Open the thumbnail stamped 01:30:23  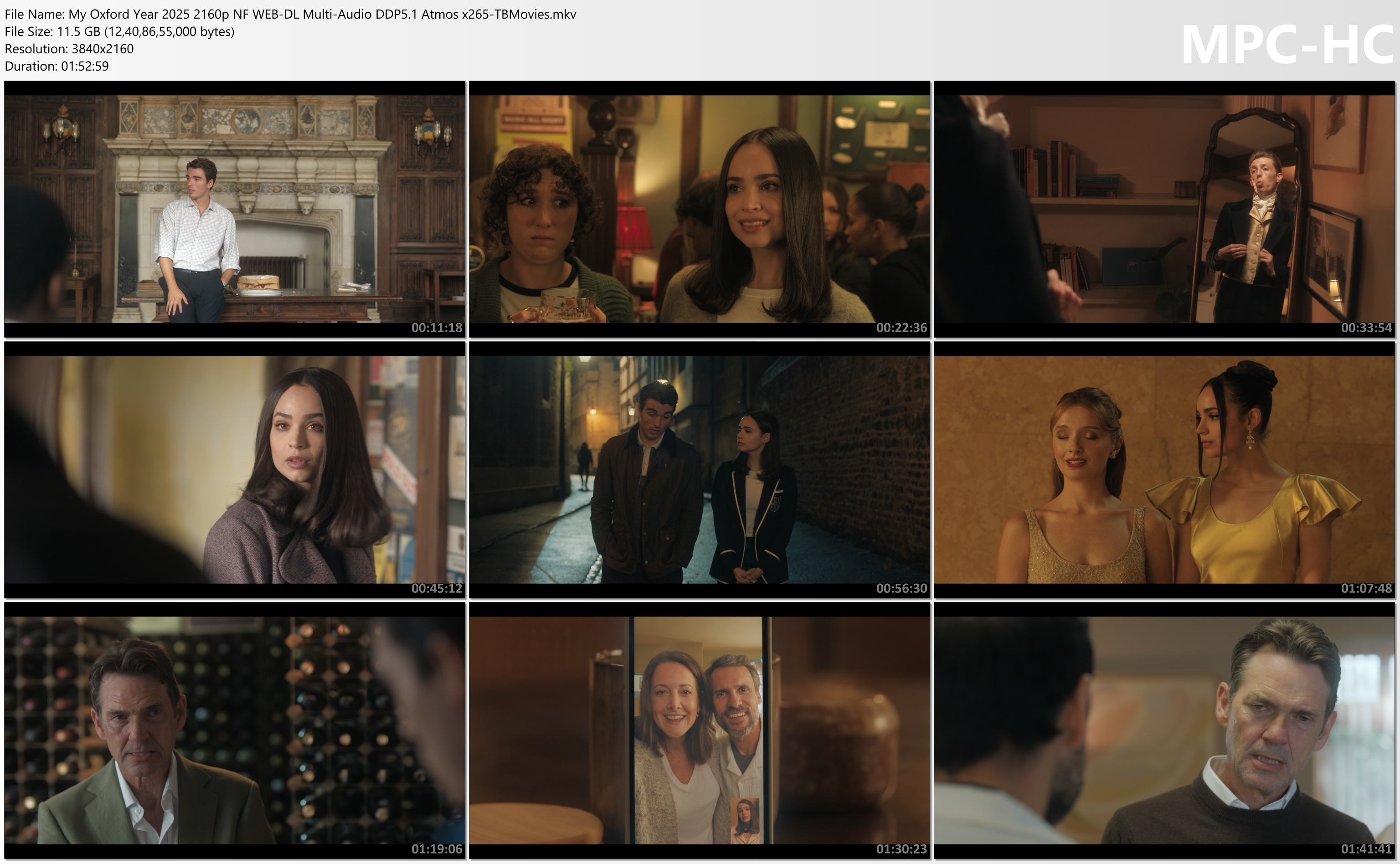(700, 730)
